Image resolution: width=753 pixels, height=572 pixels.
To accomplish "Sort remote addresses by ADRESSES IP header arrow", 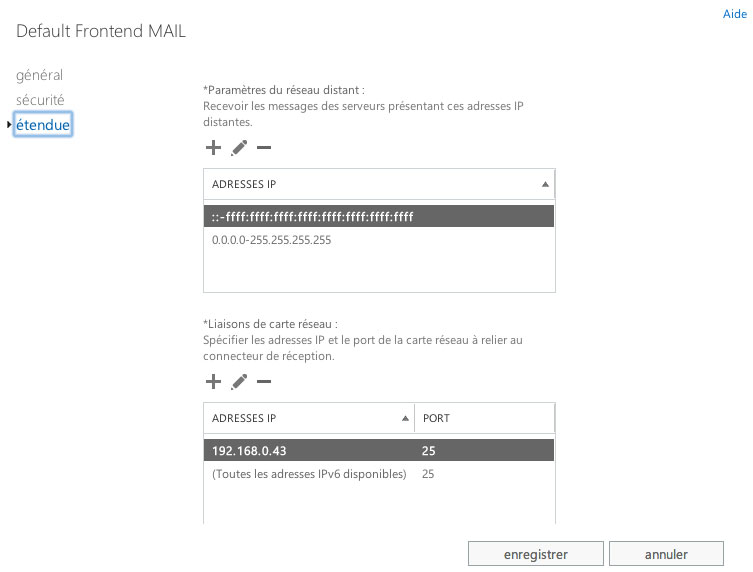I will click(545, 184).
